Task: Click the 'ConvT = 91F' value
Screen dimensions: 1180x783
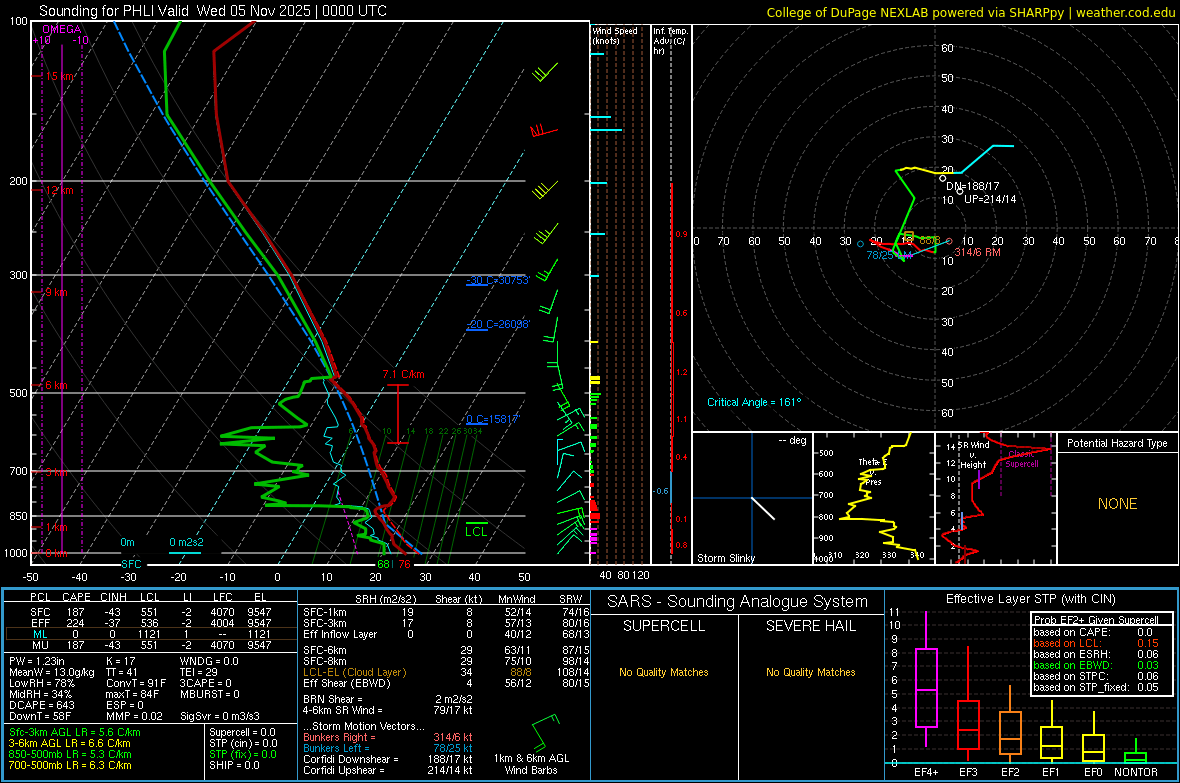Action: (135, 684)
